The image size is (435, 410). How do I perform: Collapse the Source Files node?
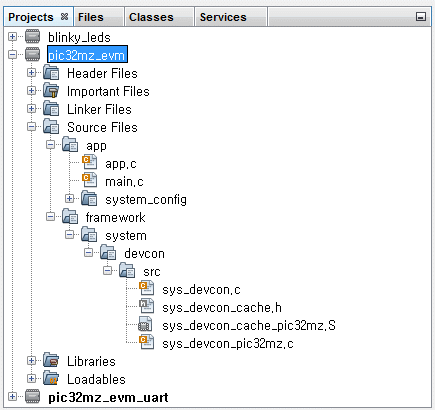(31, 126)
